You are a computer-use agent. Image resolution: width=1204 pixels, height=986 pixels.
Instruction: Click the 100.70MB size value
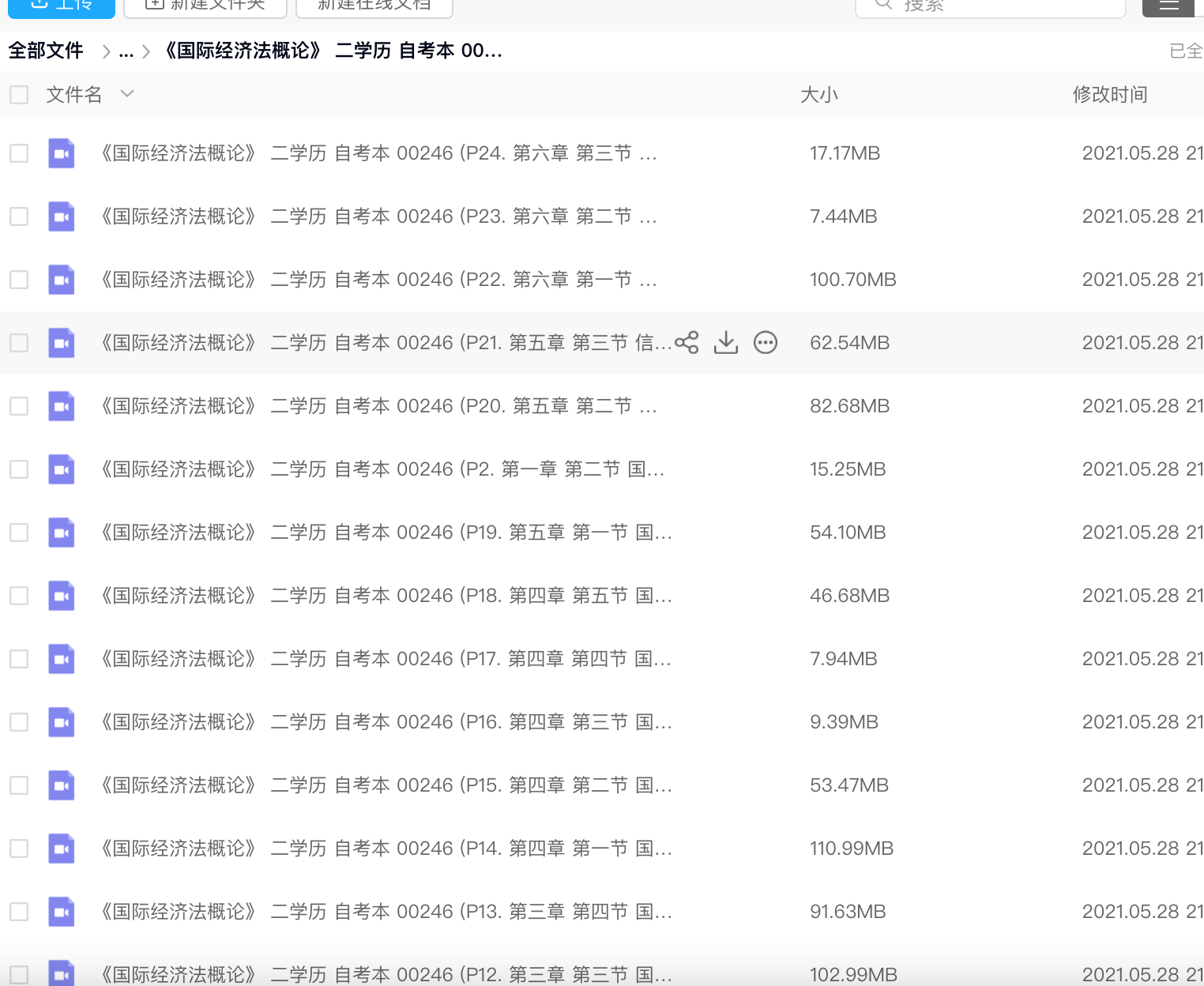(853, 280)
